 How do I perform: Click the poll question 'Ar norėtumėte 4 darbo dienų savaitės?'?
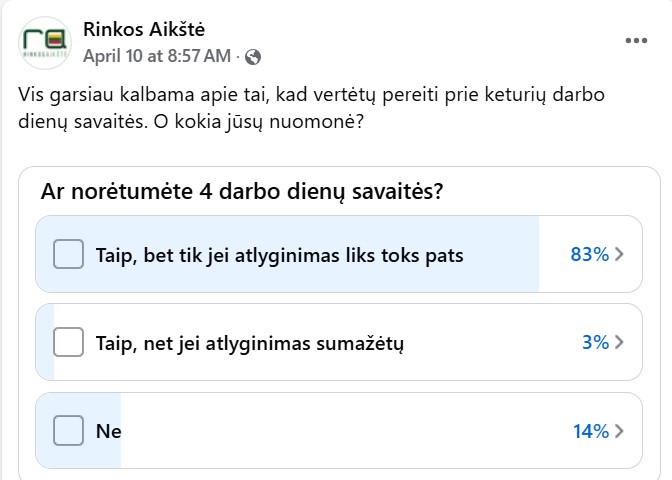[x=242, y=191]
